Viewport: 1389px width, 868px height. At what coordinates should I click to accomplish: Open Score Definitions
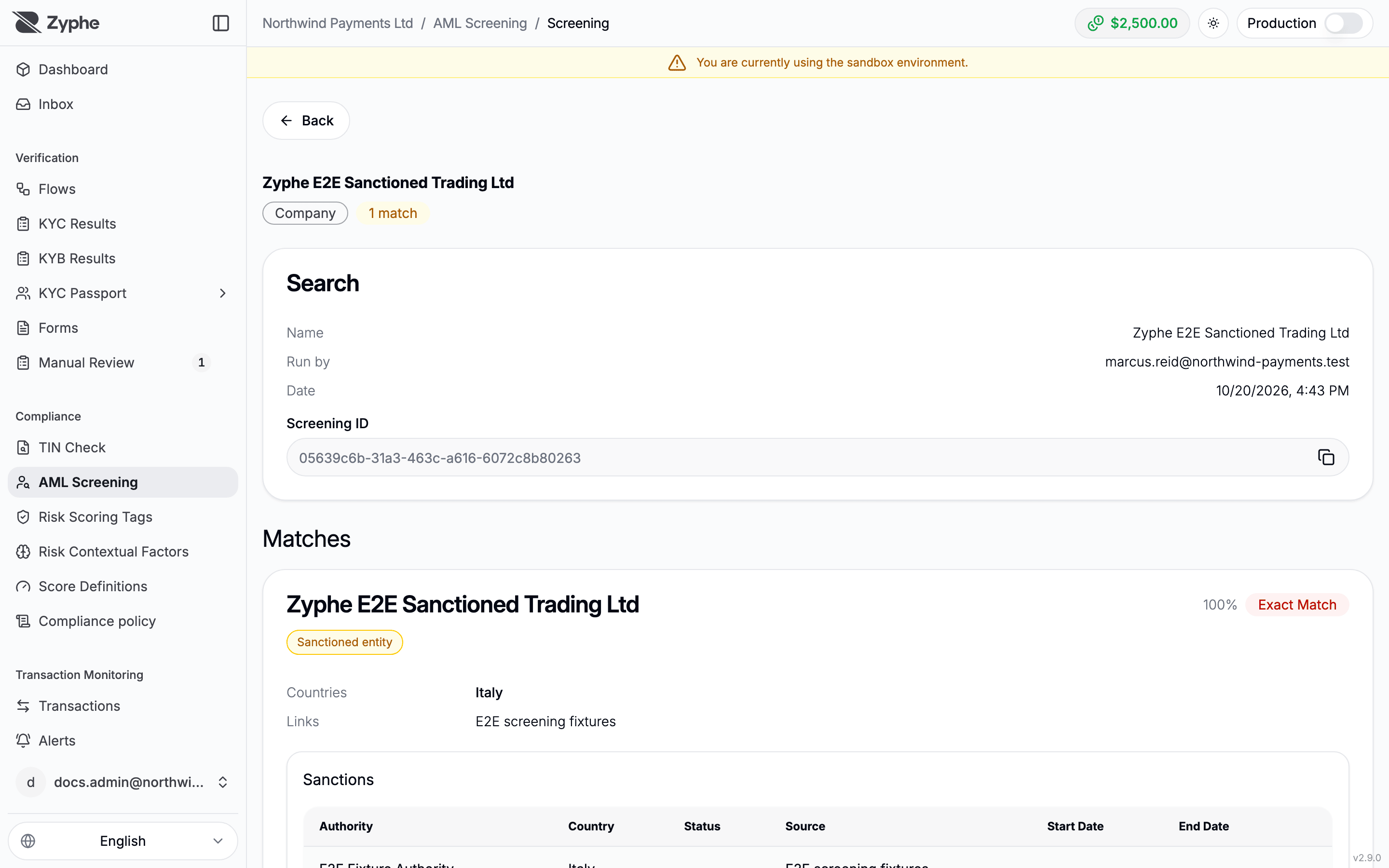[x=123, y=586]
